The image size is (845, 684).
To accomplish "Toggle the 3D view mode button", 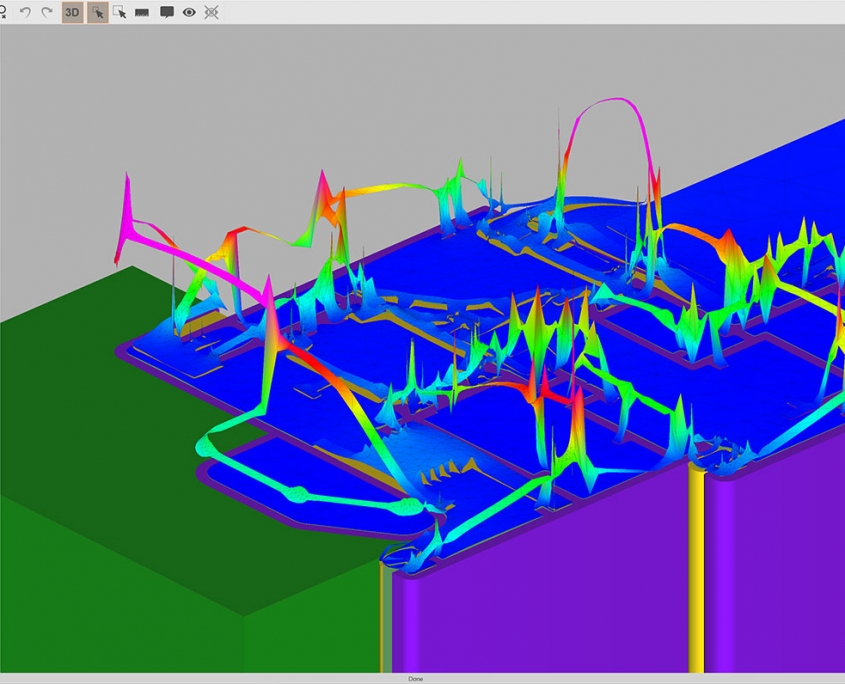I will point(72,12).
